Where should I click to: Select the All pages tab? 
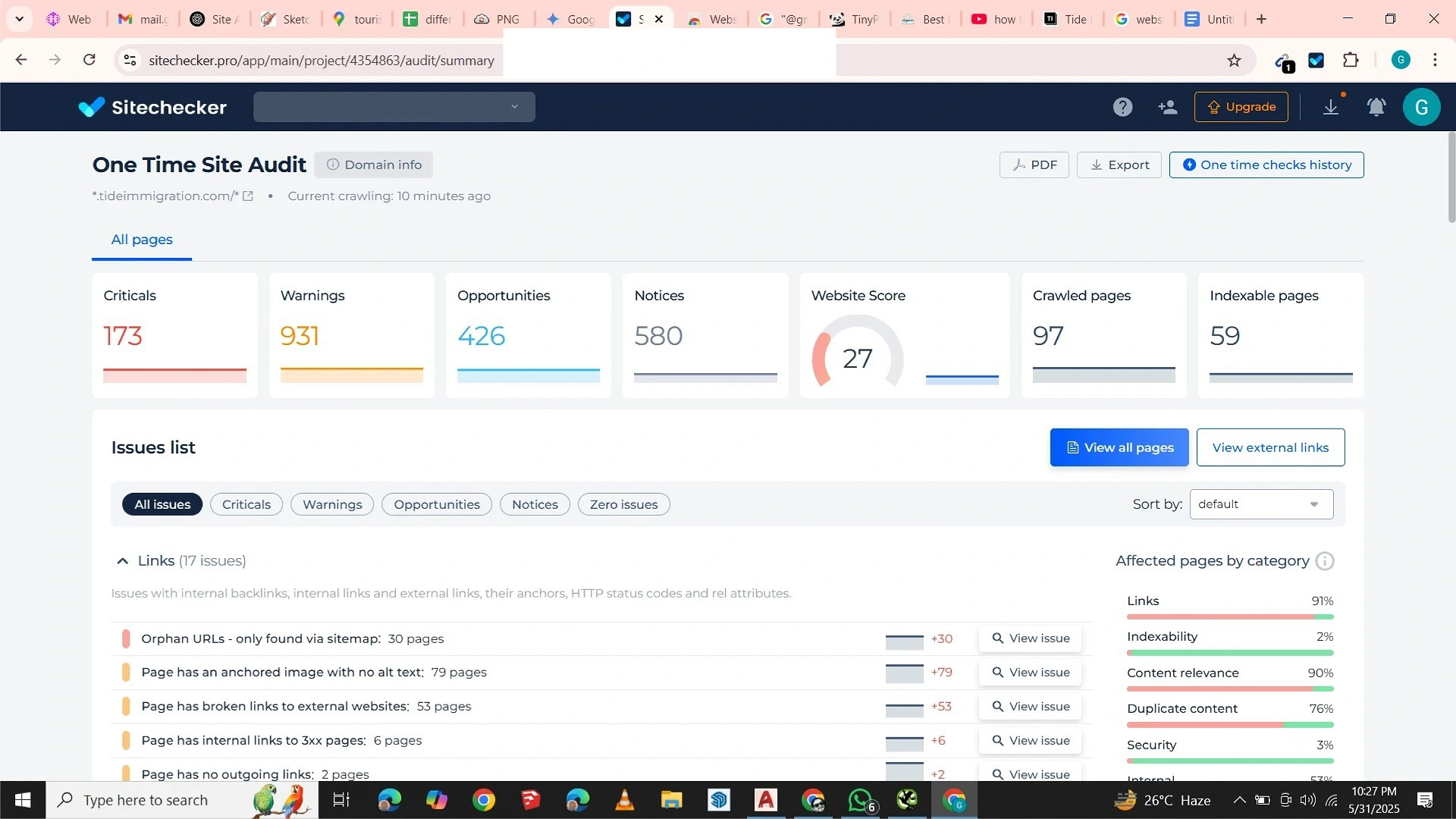142,240
